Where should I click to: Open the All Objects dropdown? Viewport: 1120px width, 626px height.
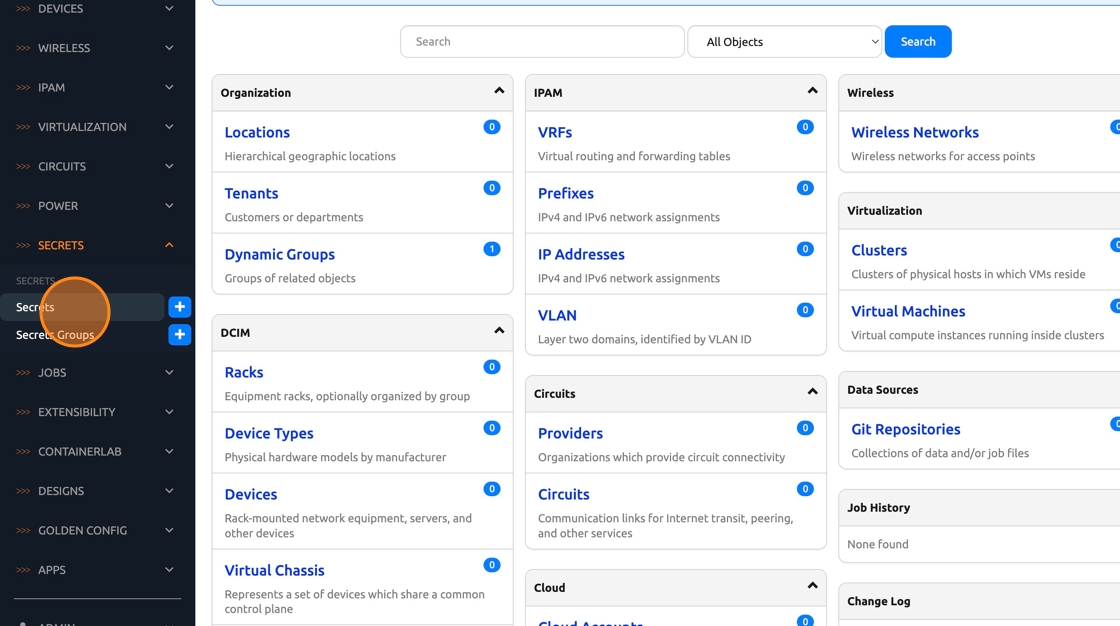click(x=784, y=42)
